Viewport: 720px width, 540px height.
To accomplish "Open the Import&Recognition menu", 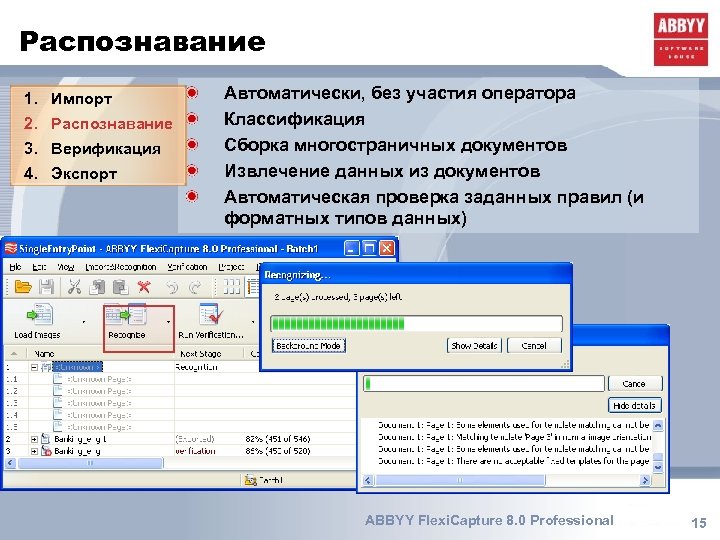I will coord(121,267).
